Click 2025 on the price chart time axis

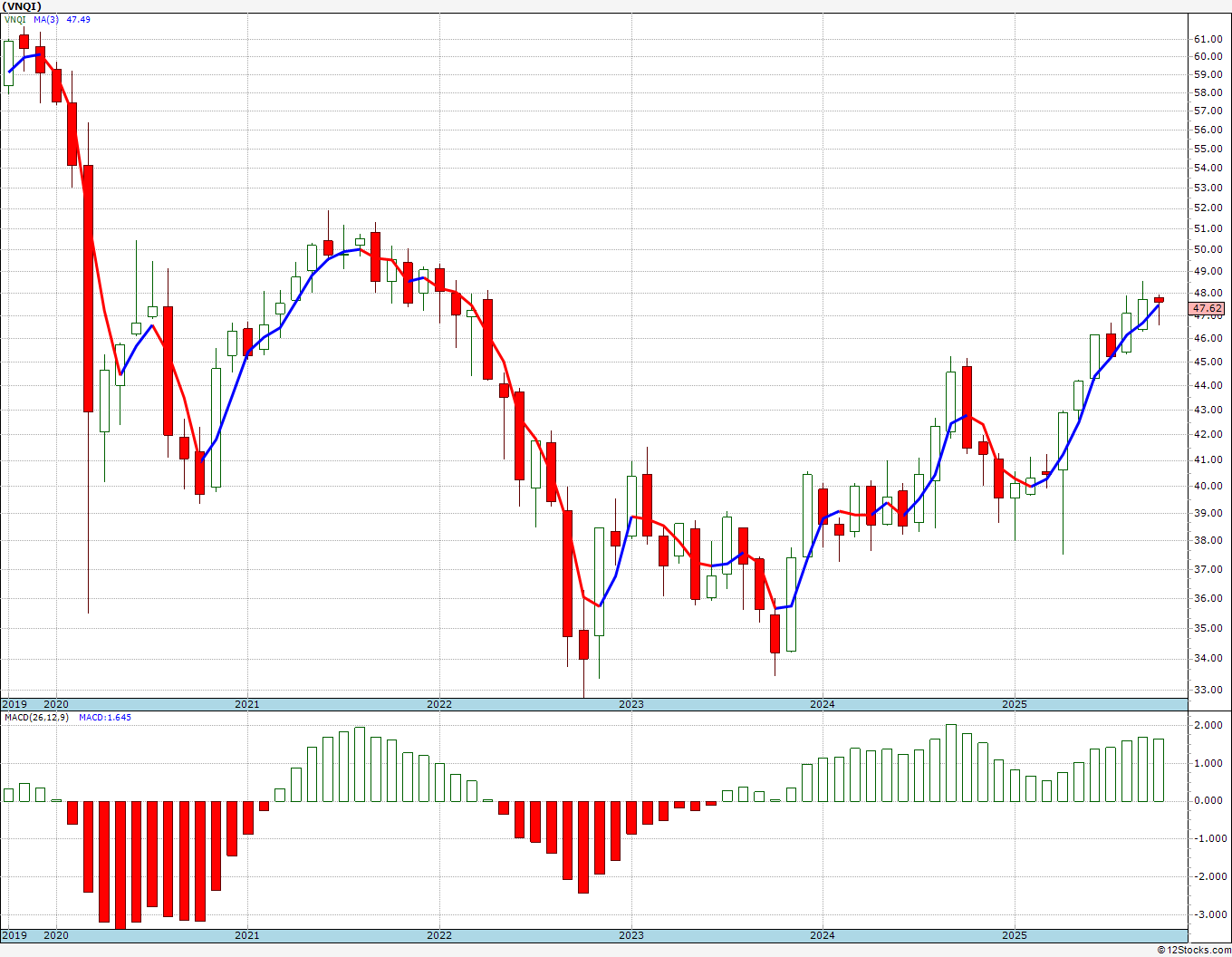pos(1015,704)
